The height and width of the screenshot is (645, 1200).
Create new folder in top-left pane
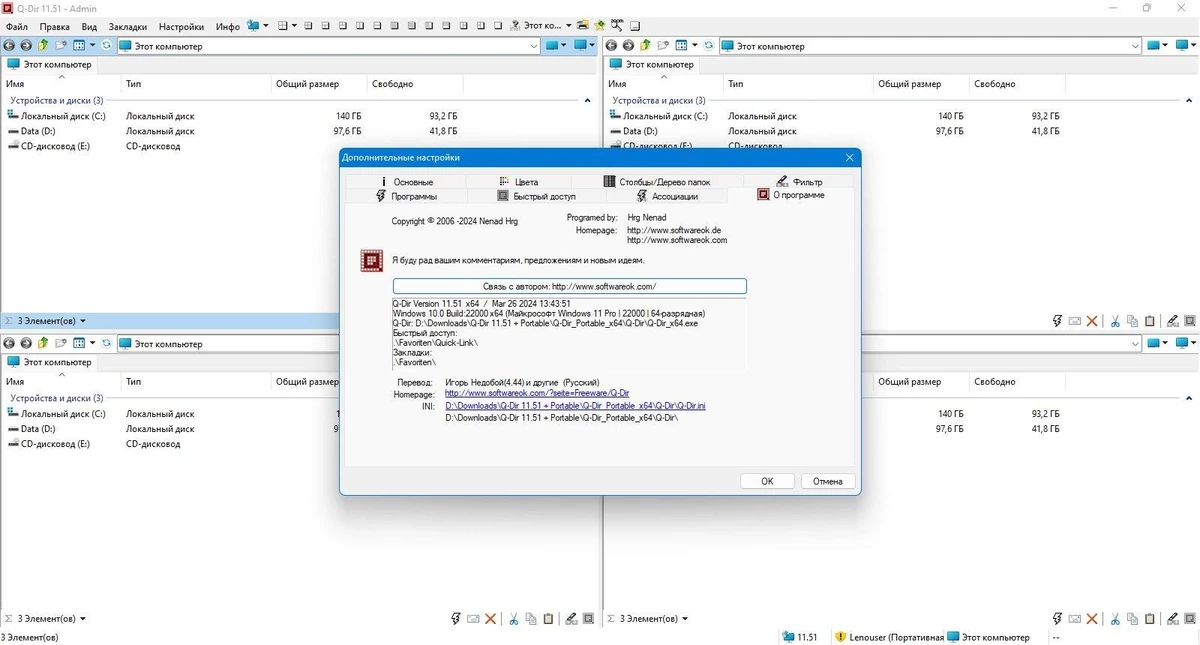coord(60,46)
